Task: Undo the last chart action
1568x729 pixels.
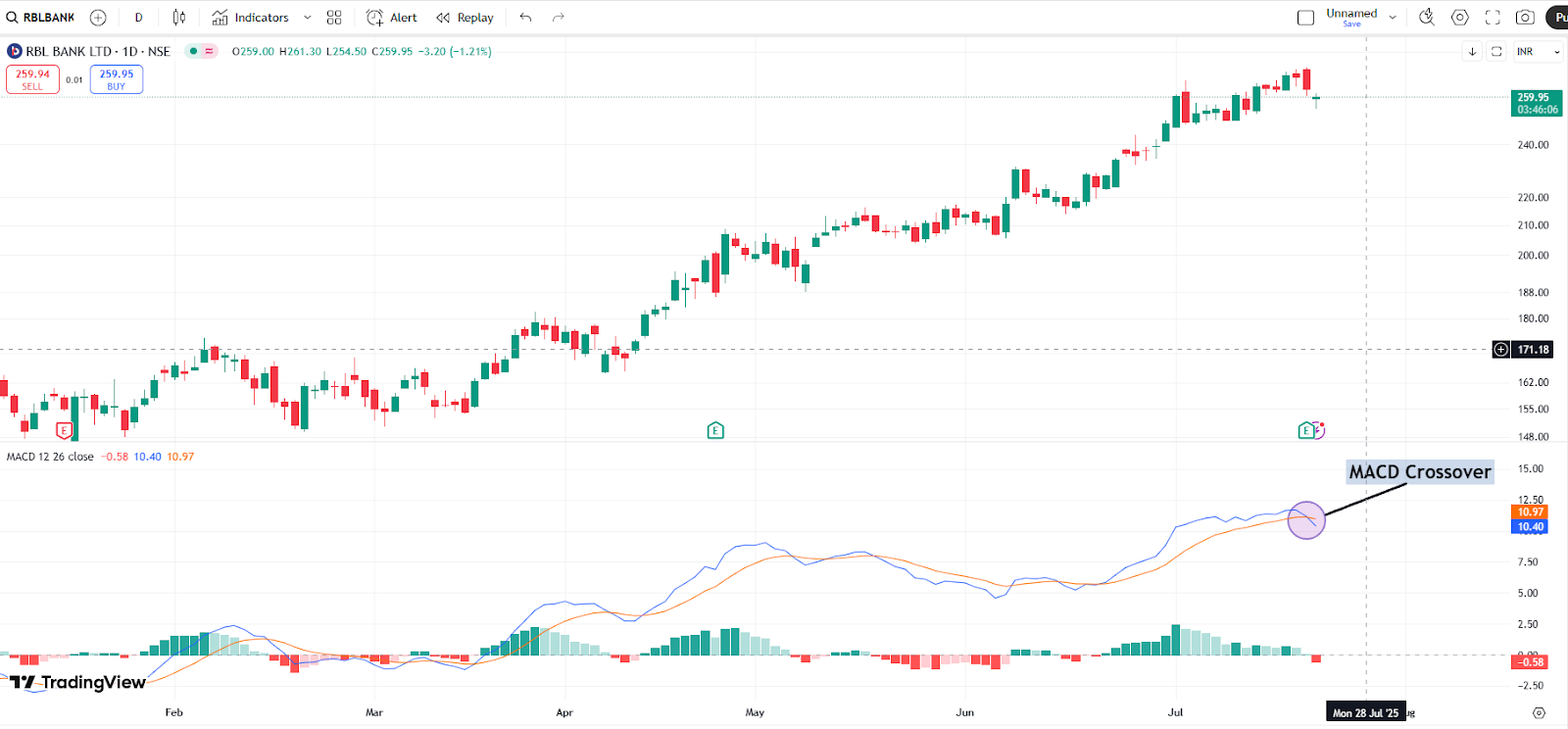Action: [526, 18]
